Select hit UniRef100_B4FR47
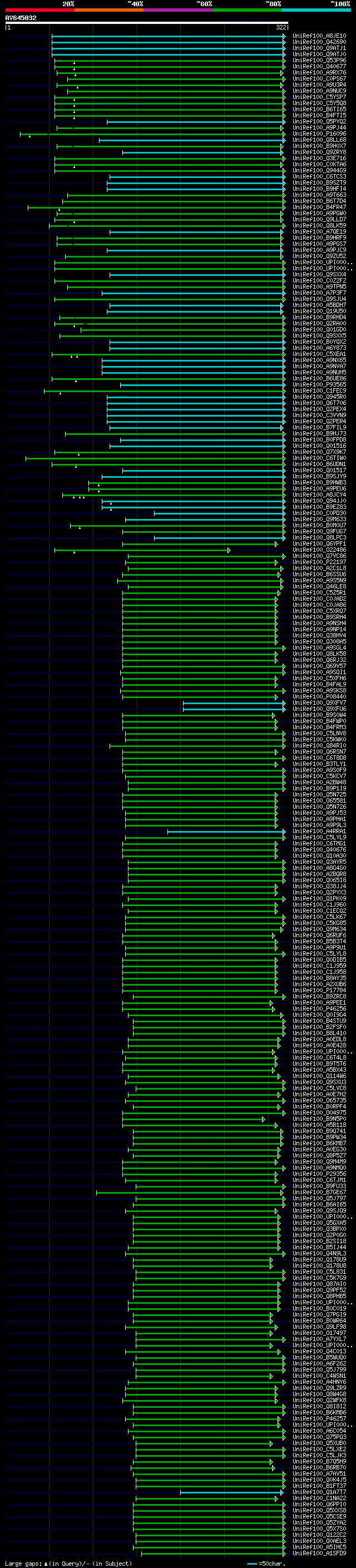 click(319, 207)
